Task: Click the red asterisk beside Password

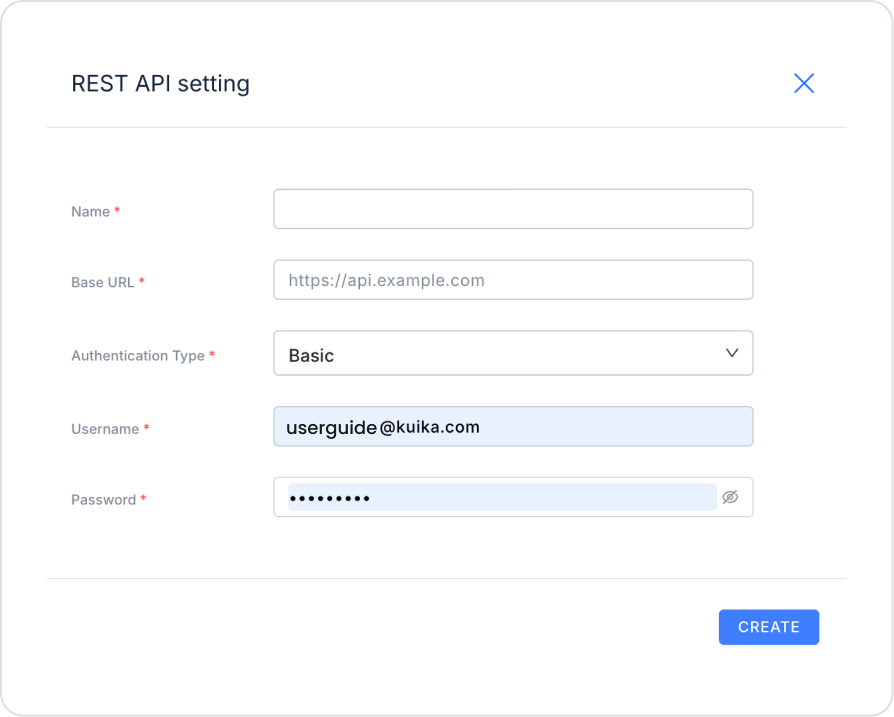Action: click(143, 499)
